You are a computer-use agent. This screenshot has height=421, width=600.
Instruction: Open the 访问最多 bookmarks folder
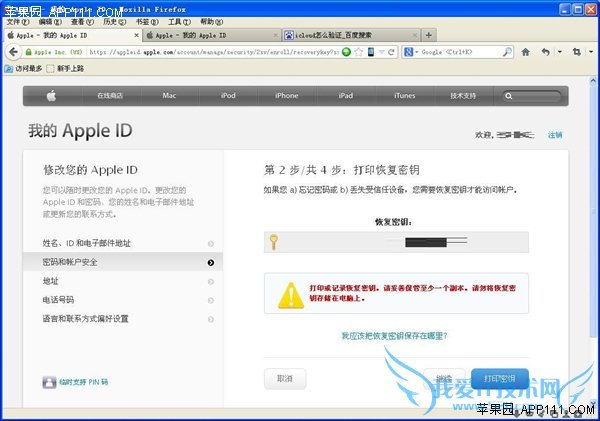click(x=24, y=69)
